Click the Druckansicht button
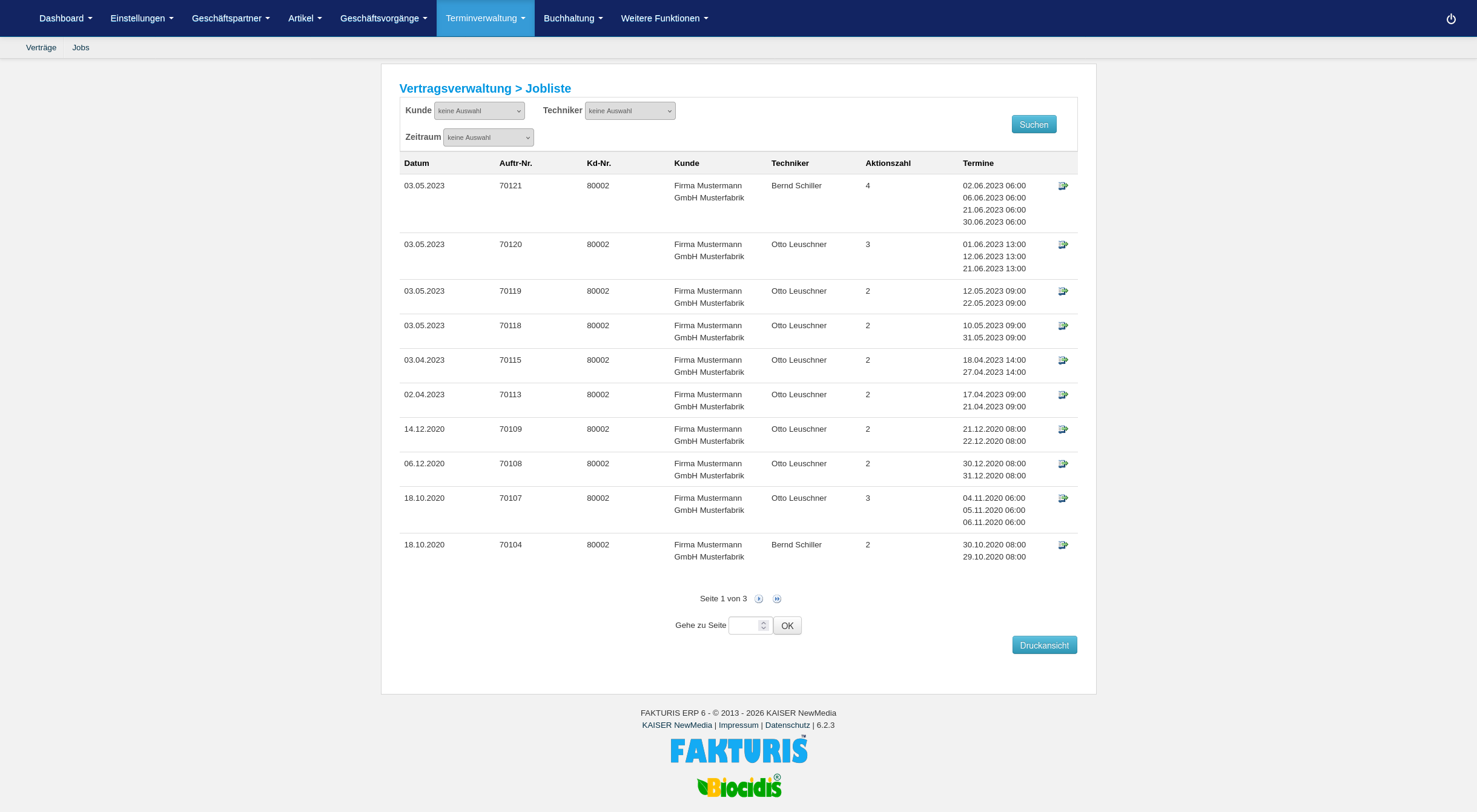Viewport: 1477px width, 812px height. pyautogui.click(x=1044, y=645)
